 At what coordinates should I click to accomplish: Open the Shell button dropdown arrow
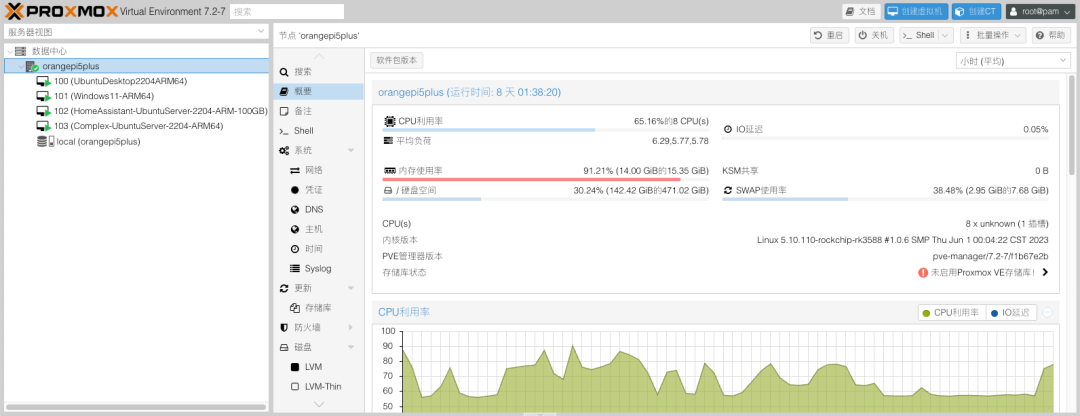946,36
